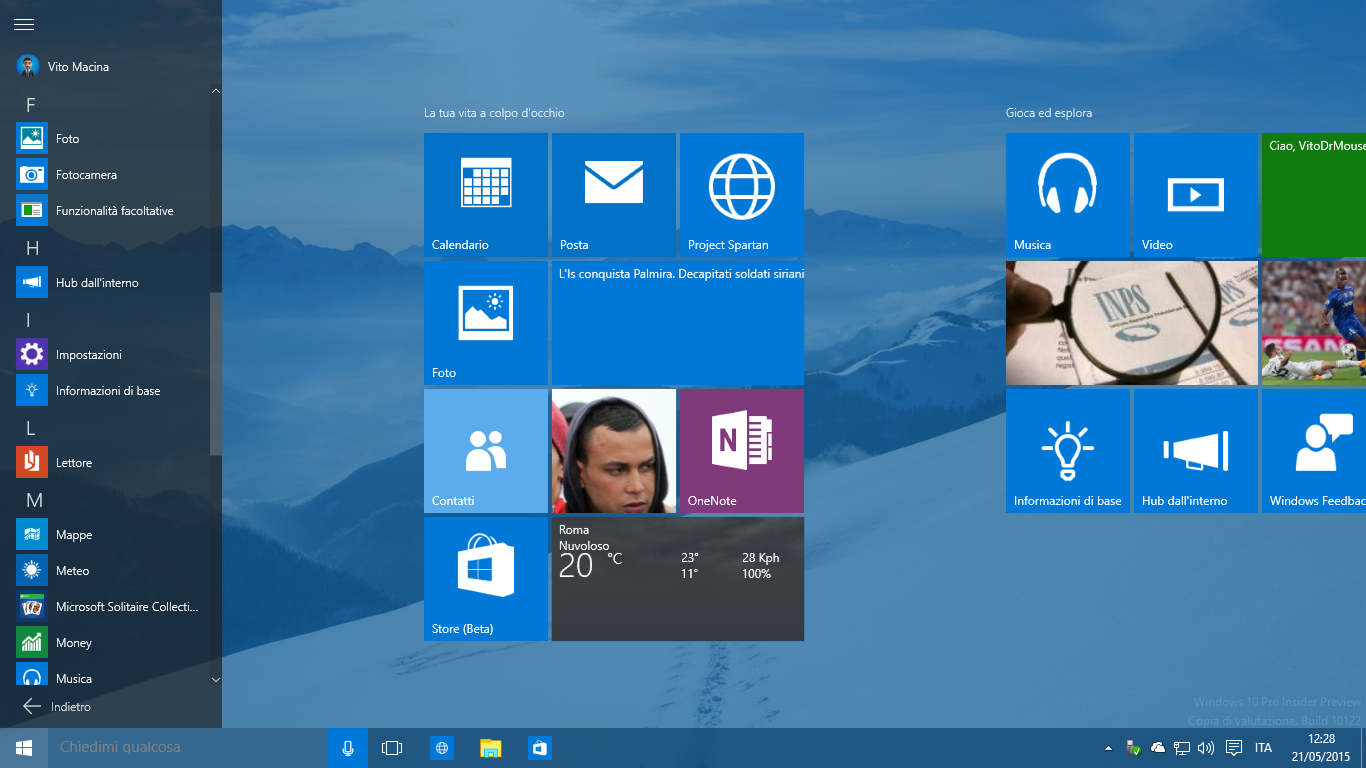Click the Chiedimi qualcosa search box
The height and width of the screenshot is (768, 1366).
click(x=188, y=748)
